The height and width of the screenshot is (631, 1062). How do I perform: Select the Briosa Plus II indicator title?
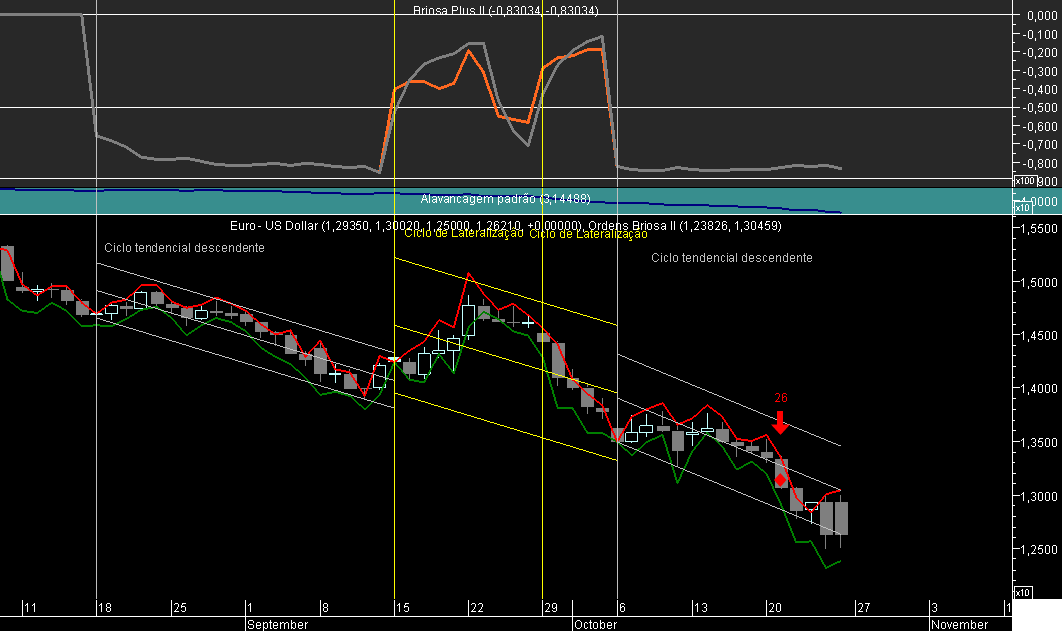click(505, 10)
